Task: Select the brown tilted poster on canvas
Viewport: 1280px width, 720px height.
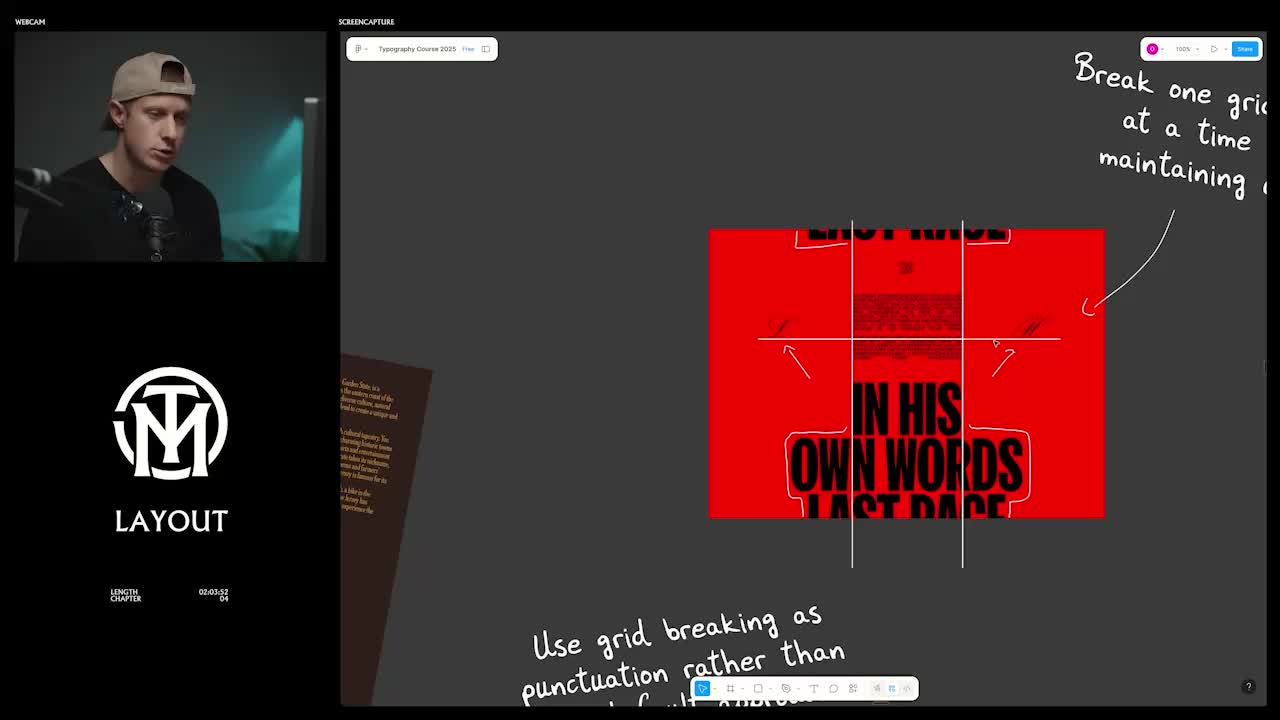Action: tap(385, 530)
